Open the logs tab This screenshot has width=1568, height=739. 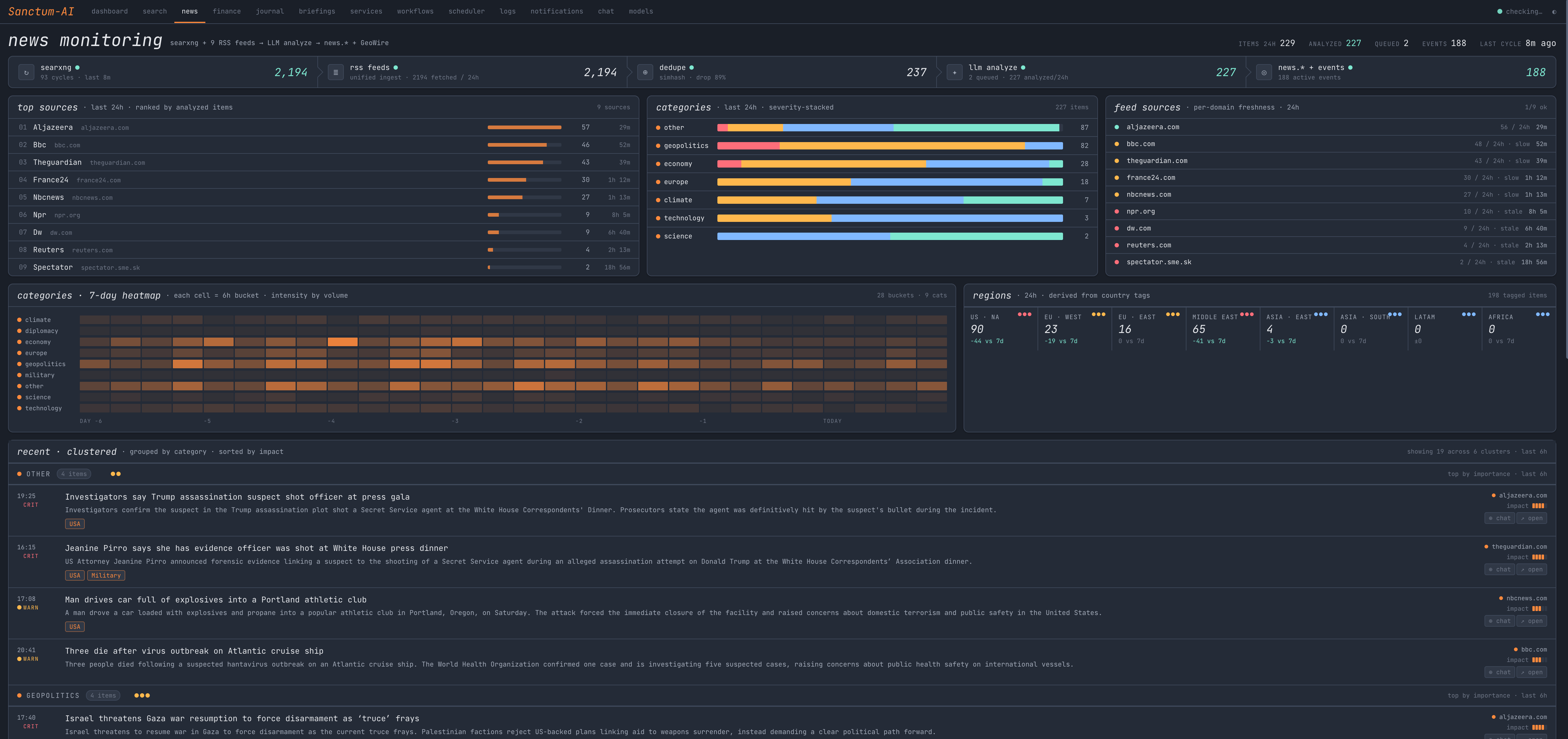point(507,12)
